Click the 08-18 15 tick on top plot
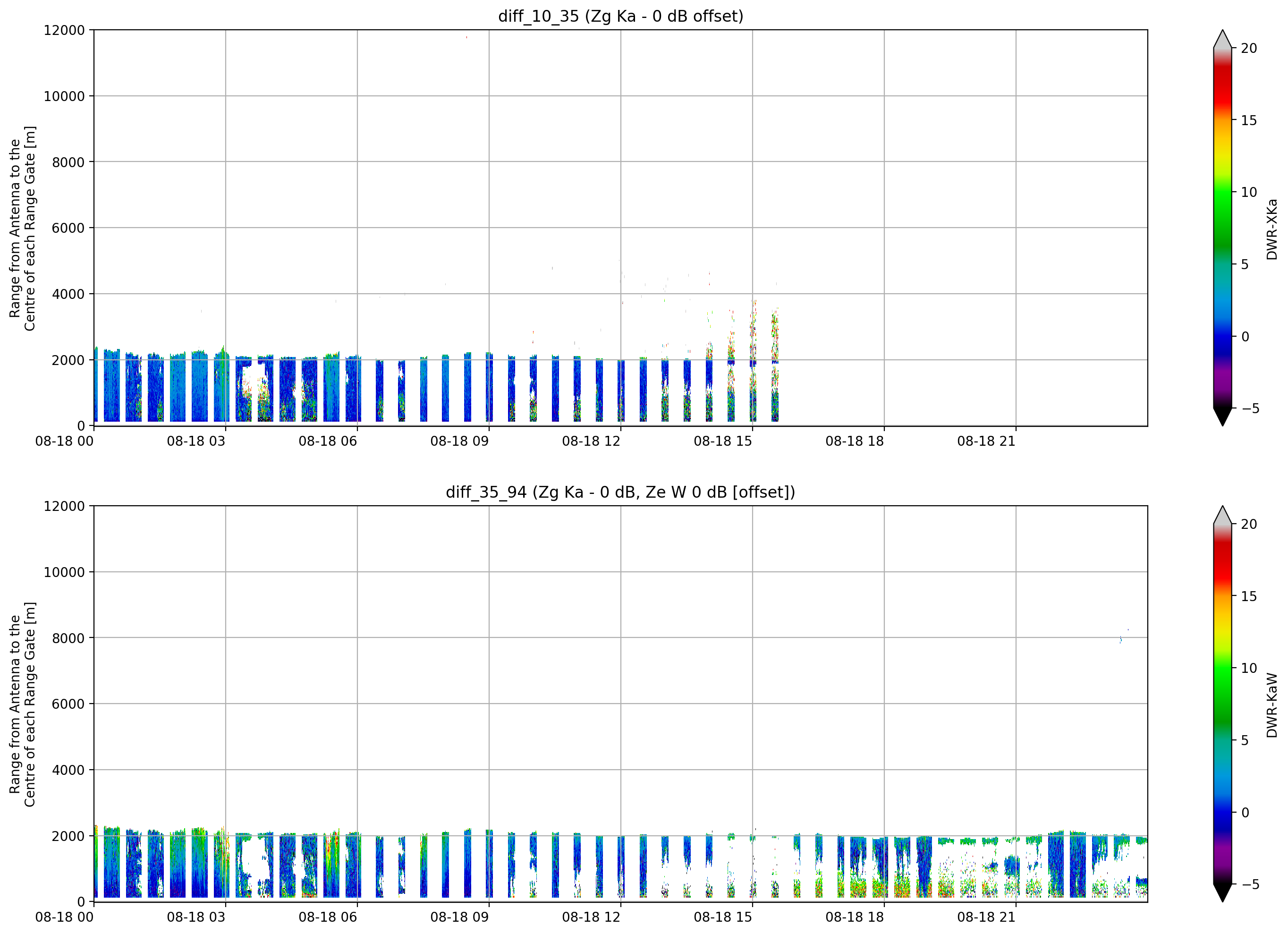This screenshot has height=934, width=1288. point(723,442)
